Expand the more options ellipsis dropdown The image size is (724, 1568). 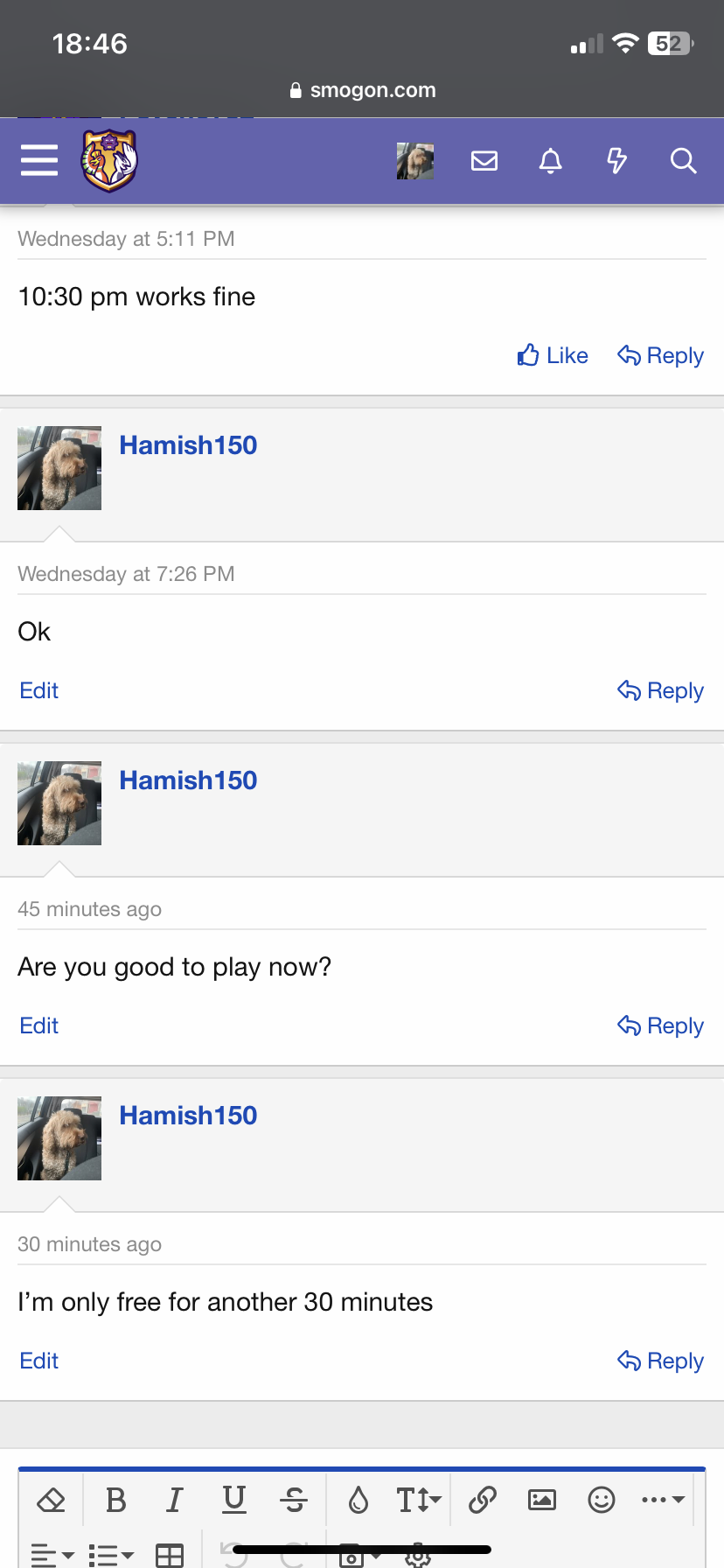coord(662,1501)
